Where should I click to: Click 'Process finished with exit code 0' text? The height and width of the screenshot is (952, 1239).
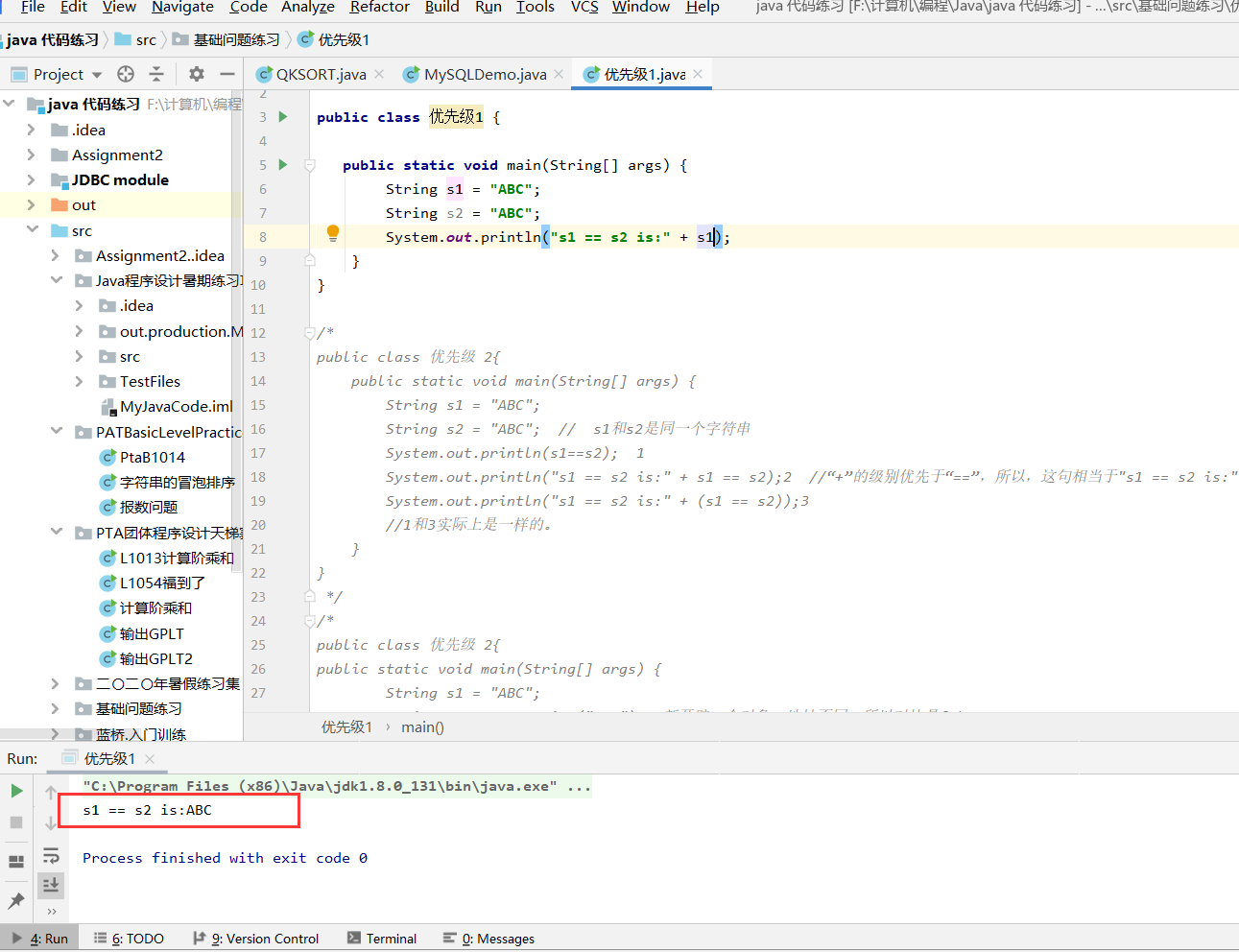point(225,858)
